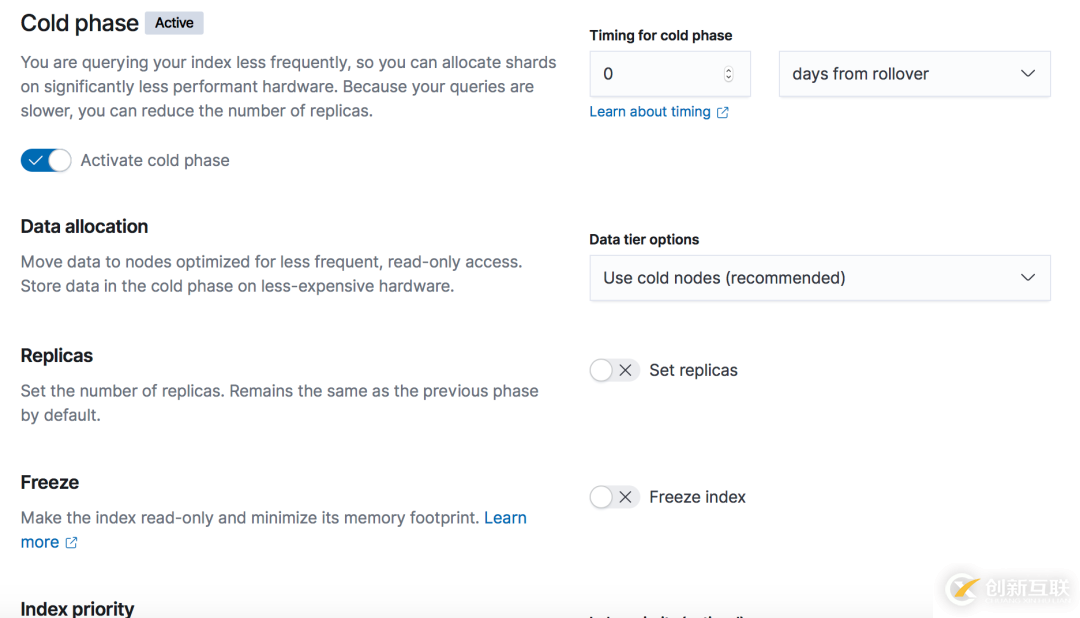Click the watermark logo icon at bottom right
1080x618 pixels.
pos(962,588)
